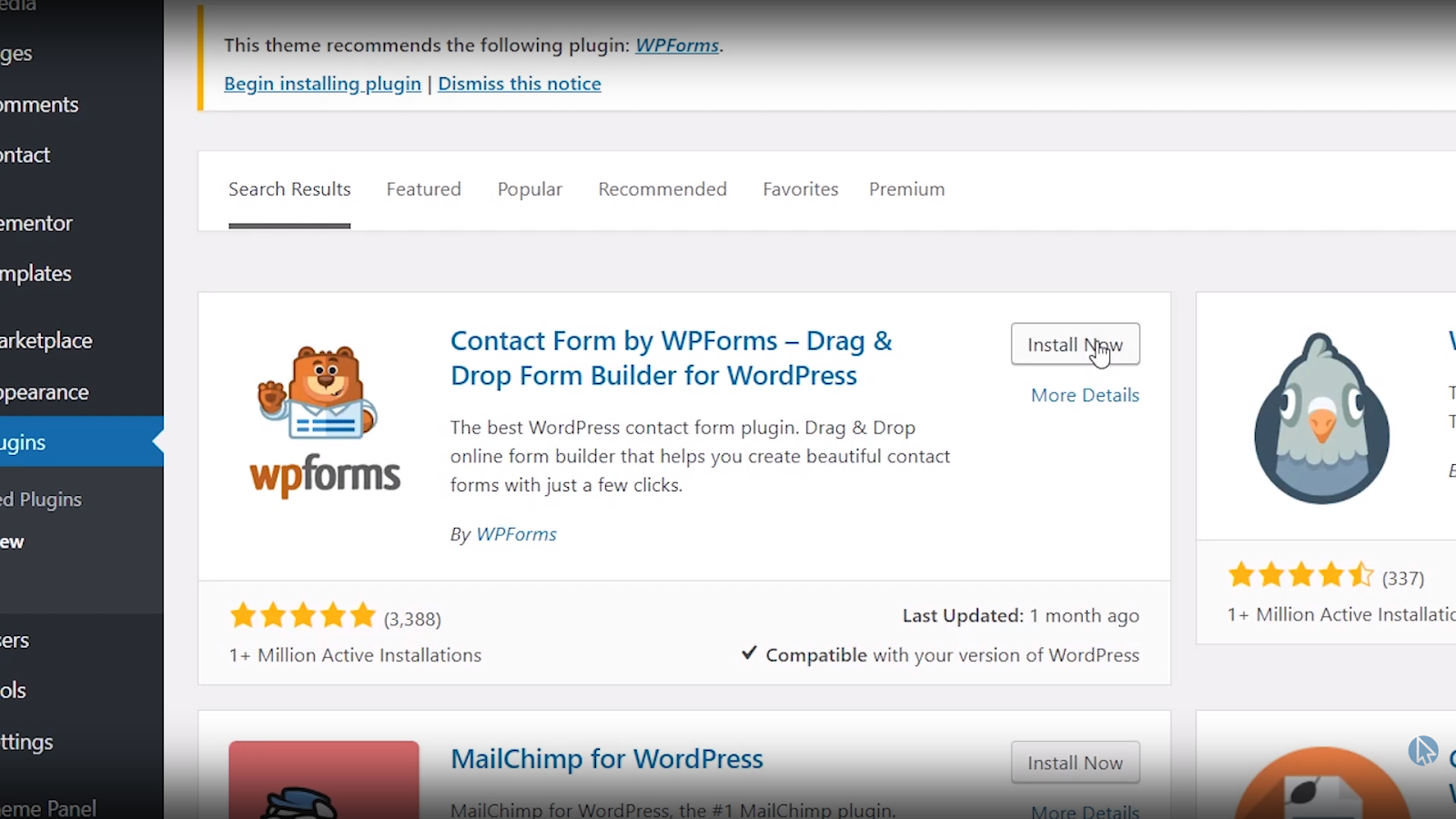
Task: Click the "(337)" review count
Action: (1403, 579)
